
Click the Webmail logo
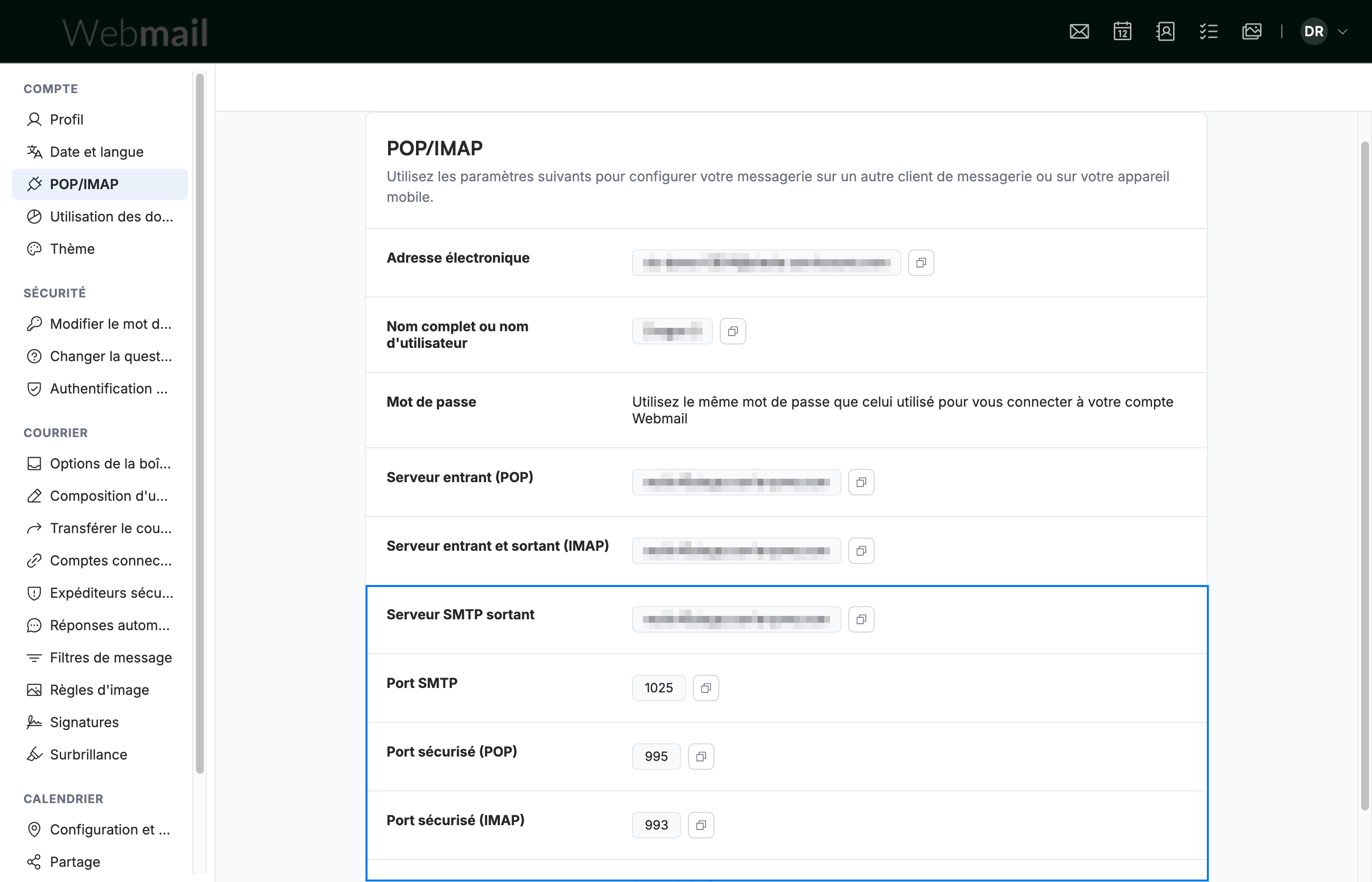[x=135, y=32]
